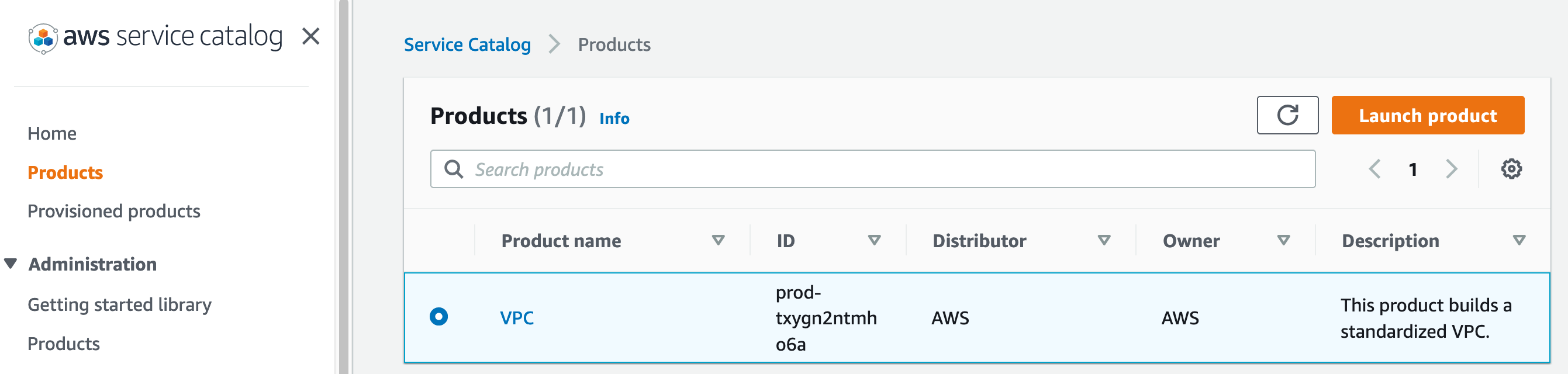Open Getting started library
Screen dimensions: 1568x374
pyautogui.click(x=119, y=304)
